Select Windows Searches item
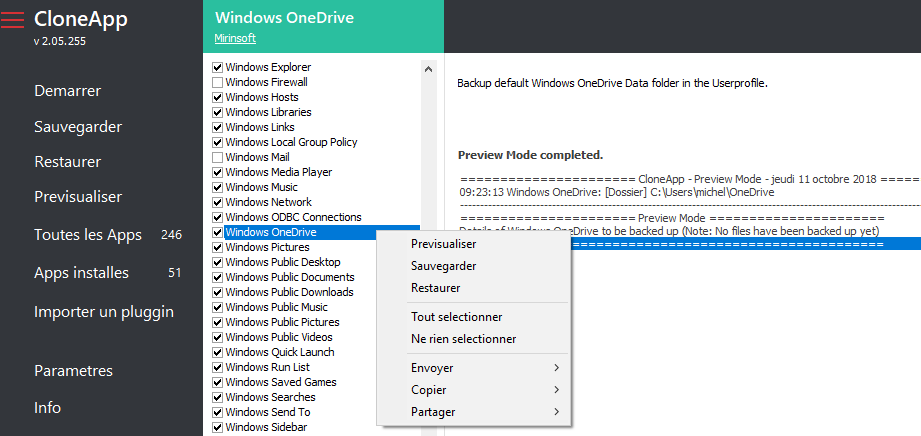 (x=270, y=397)
